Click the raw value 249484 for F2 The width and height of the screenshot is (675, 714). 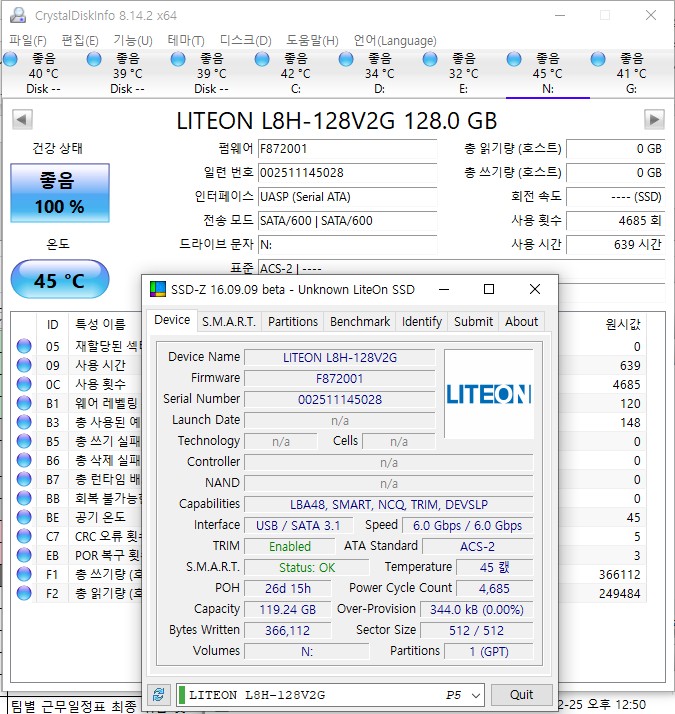pyautogui.click(x=619, y=594)
